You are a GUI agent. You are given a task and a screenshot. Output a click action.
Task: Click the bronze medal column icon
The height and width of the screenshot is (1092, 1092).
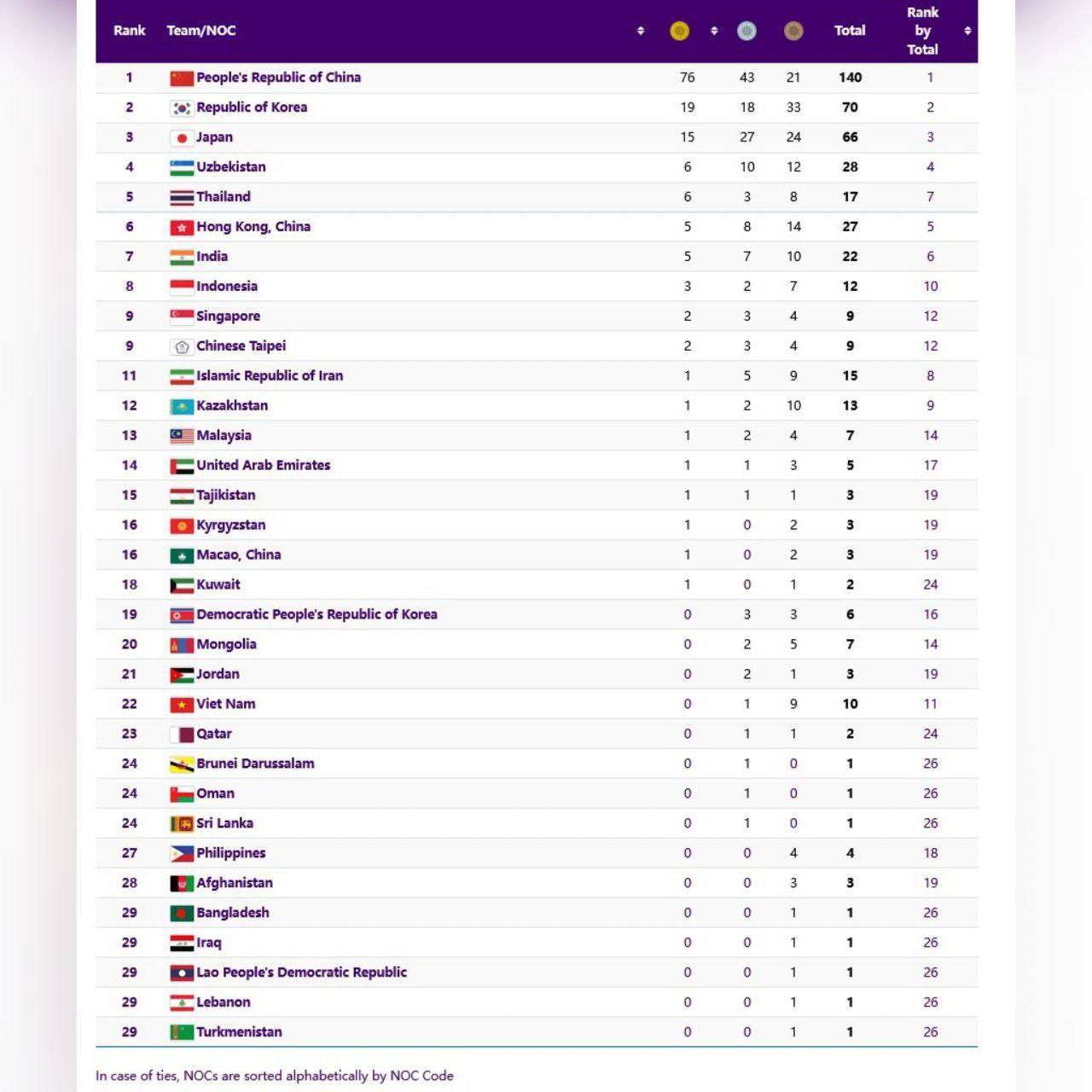coord(793,32)
